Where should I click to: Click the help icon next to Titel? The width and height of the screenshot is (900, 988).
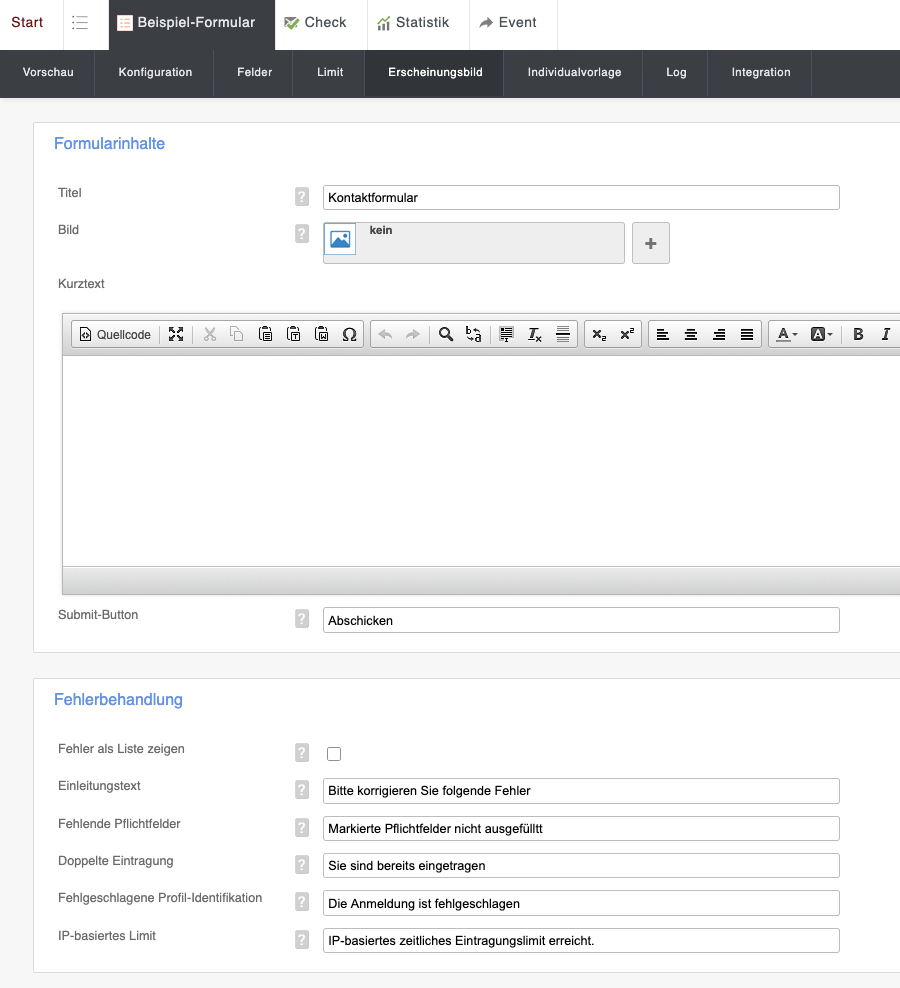[x=302, y=197]
